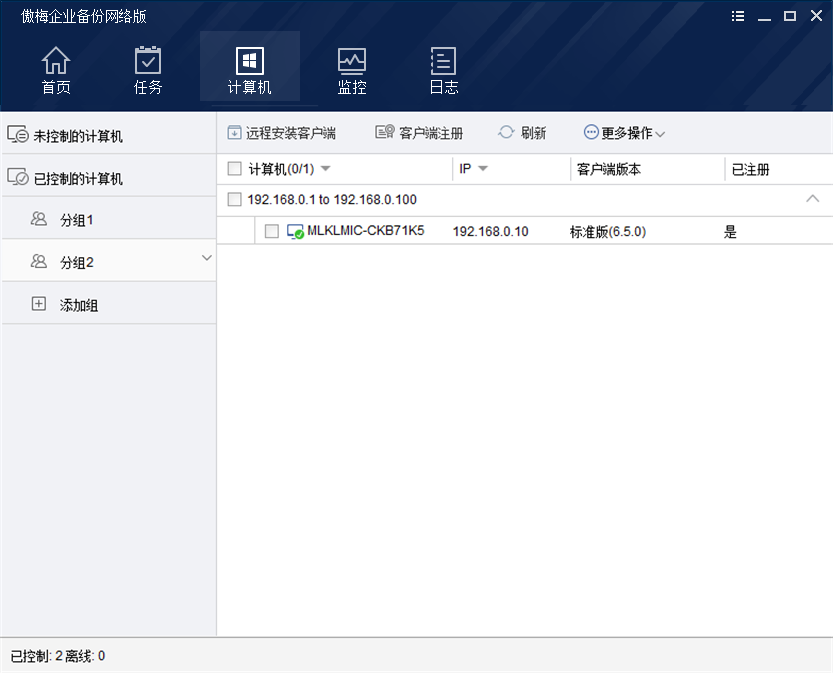Viewport: 833px width, 673px height.
Task: Click the 傲梅企业备份网络版 window title
Action: pos(84,16)
